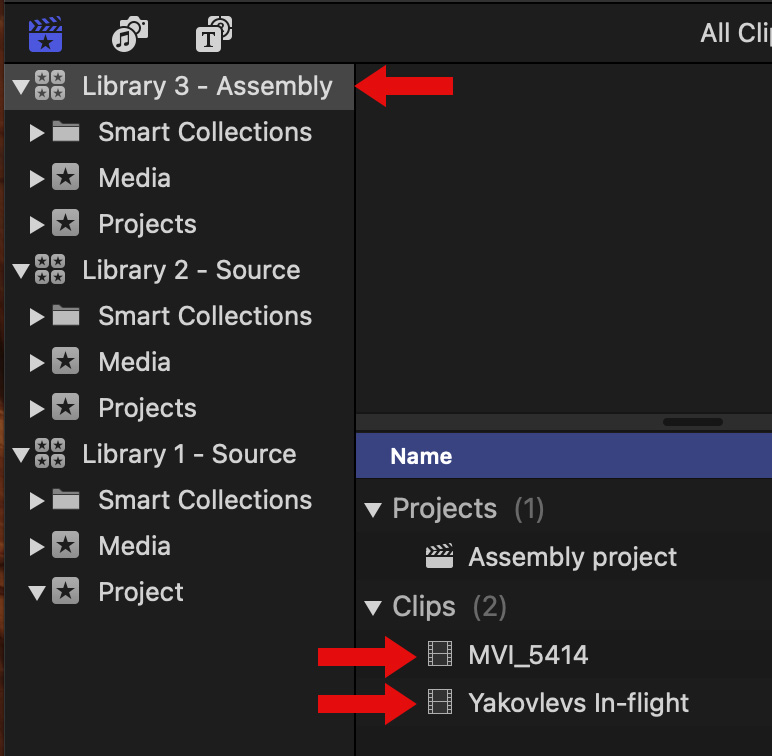The width and height of the screenshot is (772, 756).
Task: Collapse the Projects group in browser list
Action: coord(373,509)
